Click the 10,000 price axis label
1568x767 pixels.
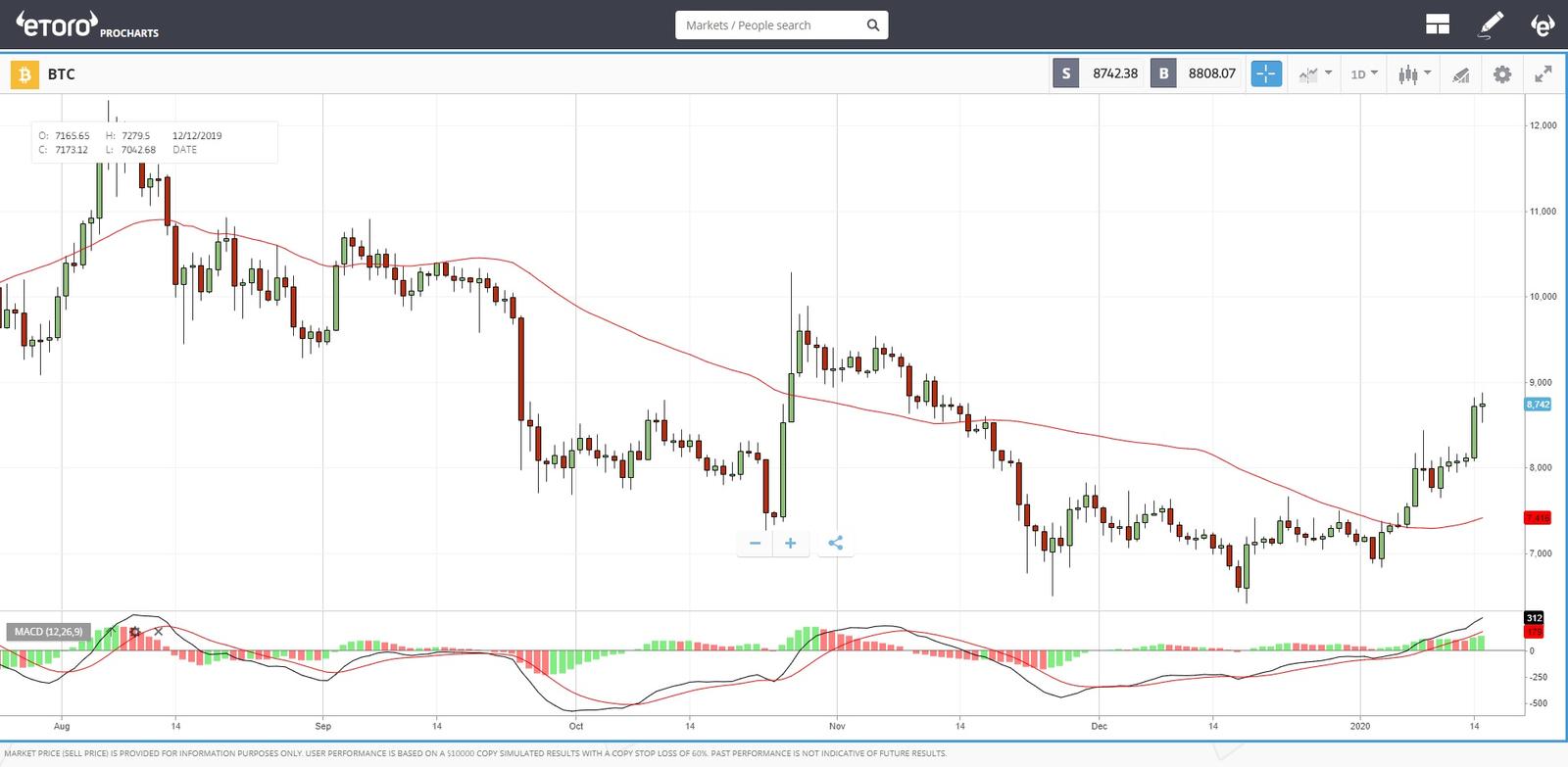click(1543, 297)
